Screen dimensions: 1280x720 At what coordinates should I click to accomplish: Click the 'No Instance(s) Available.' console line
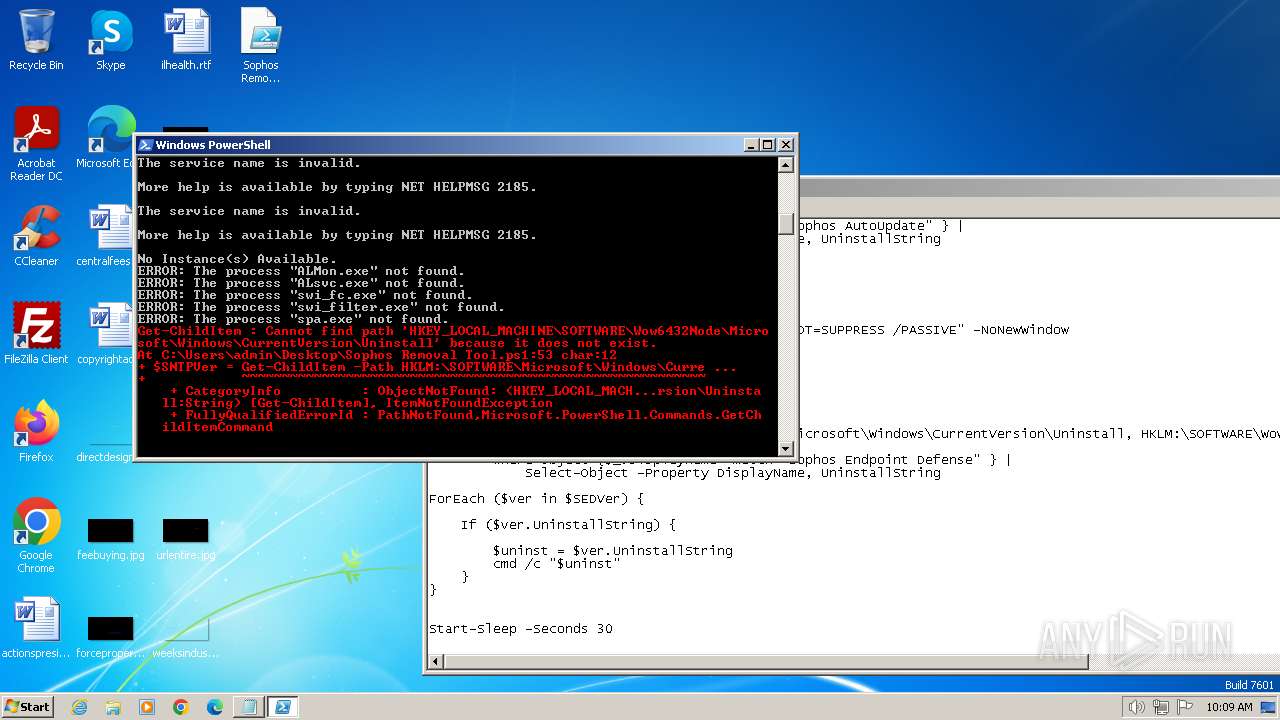(237, 259)
